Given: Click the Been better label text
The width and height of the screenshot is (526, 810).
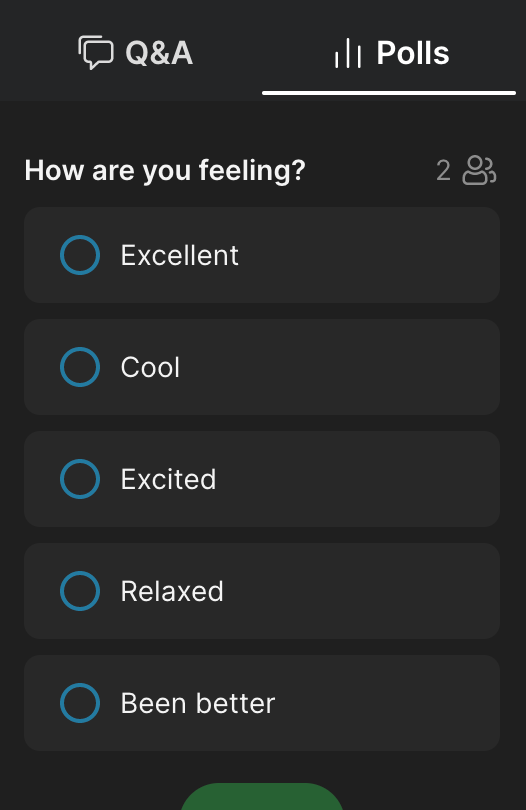Looking at the screenshot, I should pyautogui.click(x=198, y=704).
